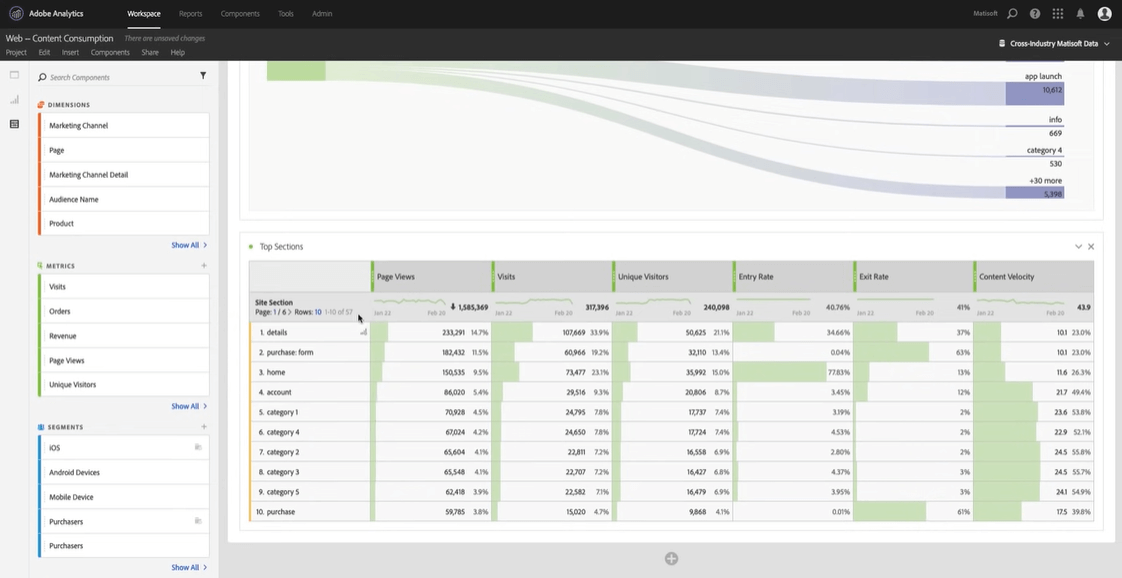
Task: Select the Orders metric component
Action: [123, 311]
